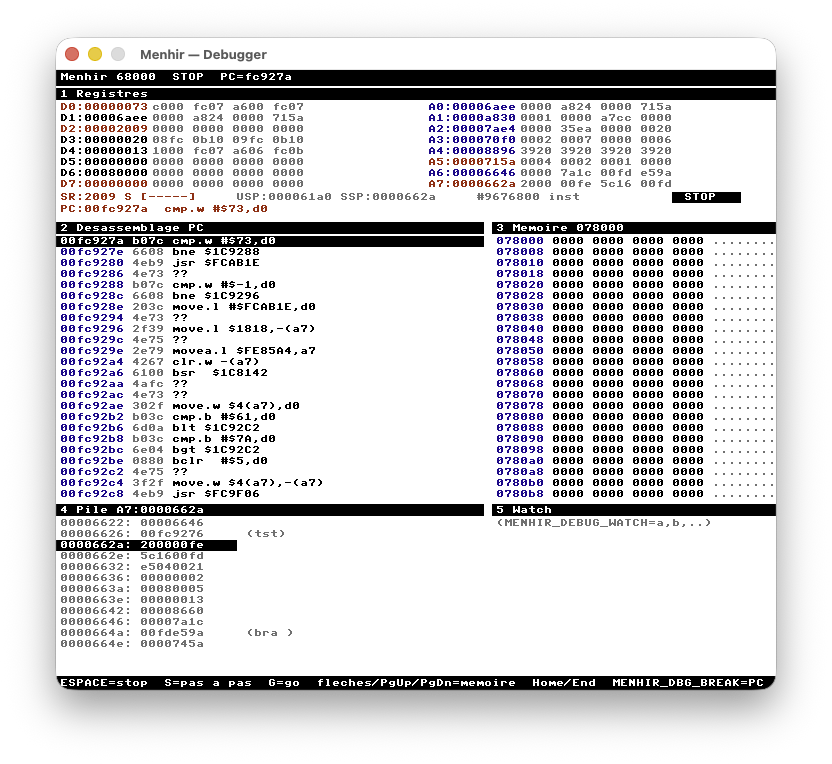Click register A6:00006646 value
The width and height of the screenshot is (832, 764).
(x=472, y=173)
